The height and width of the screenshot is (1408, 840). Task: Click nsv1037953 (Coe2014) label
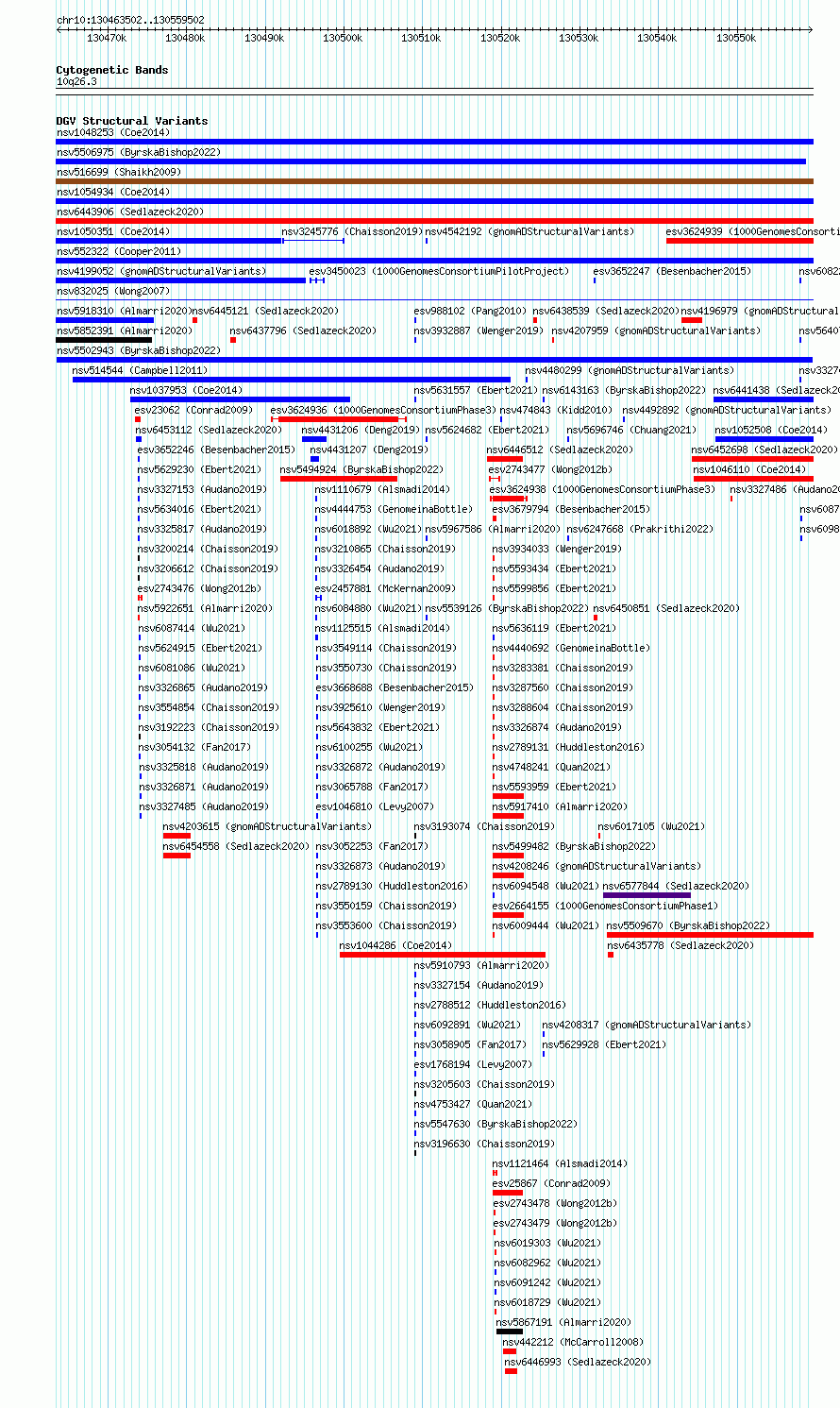[186, 391]
